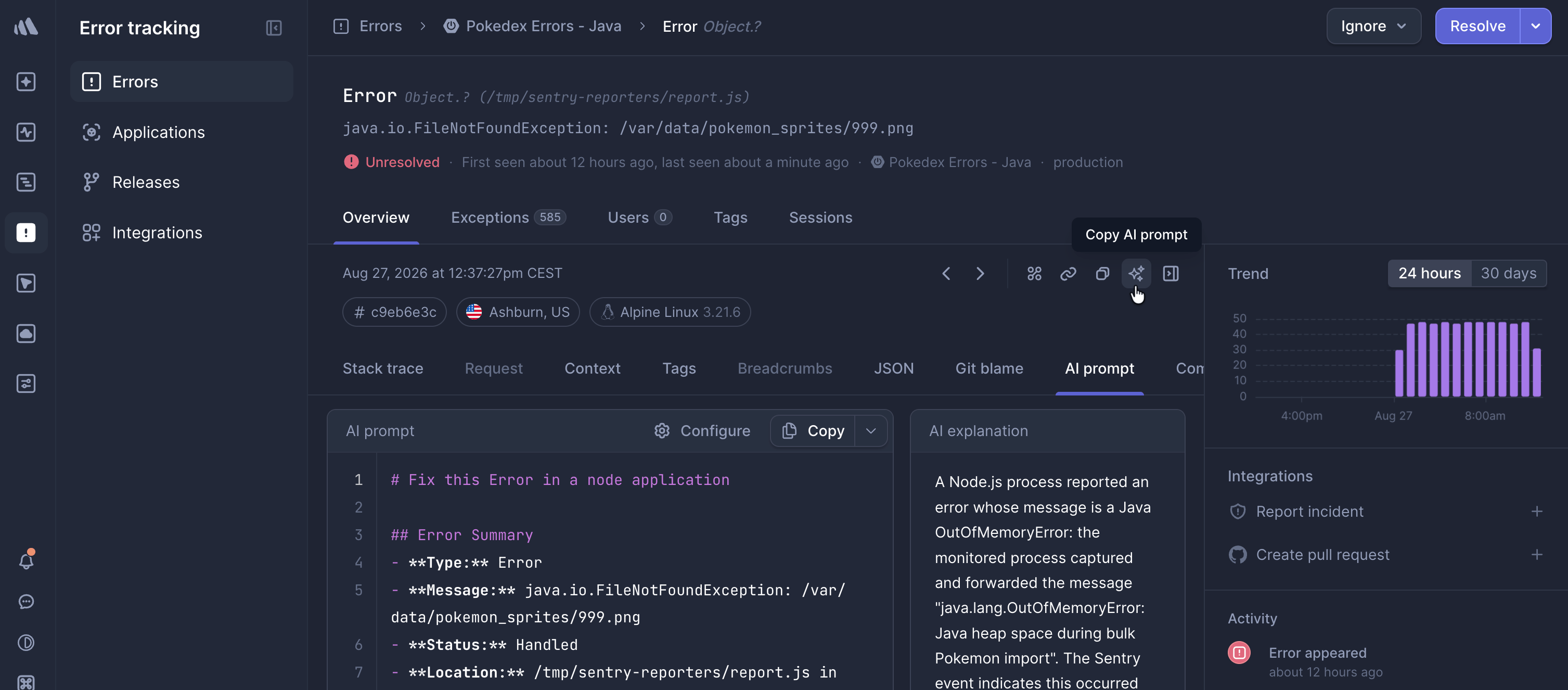Switch to the Users tab
Screen dimensions: 1568x690
[639, 218]
